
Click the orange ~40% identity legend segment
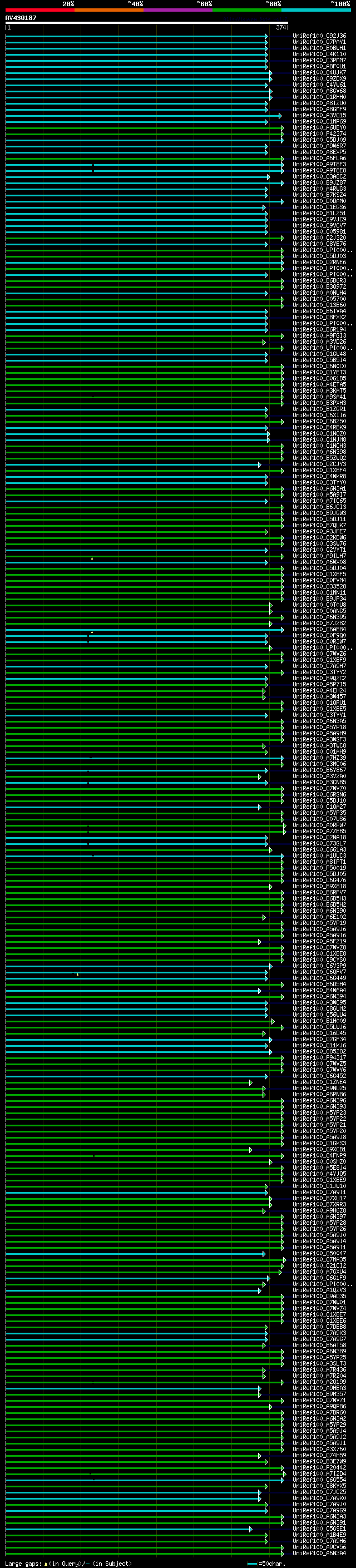[x=109, y=11]
